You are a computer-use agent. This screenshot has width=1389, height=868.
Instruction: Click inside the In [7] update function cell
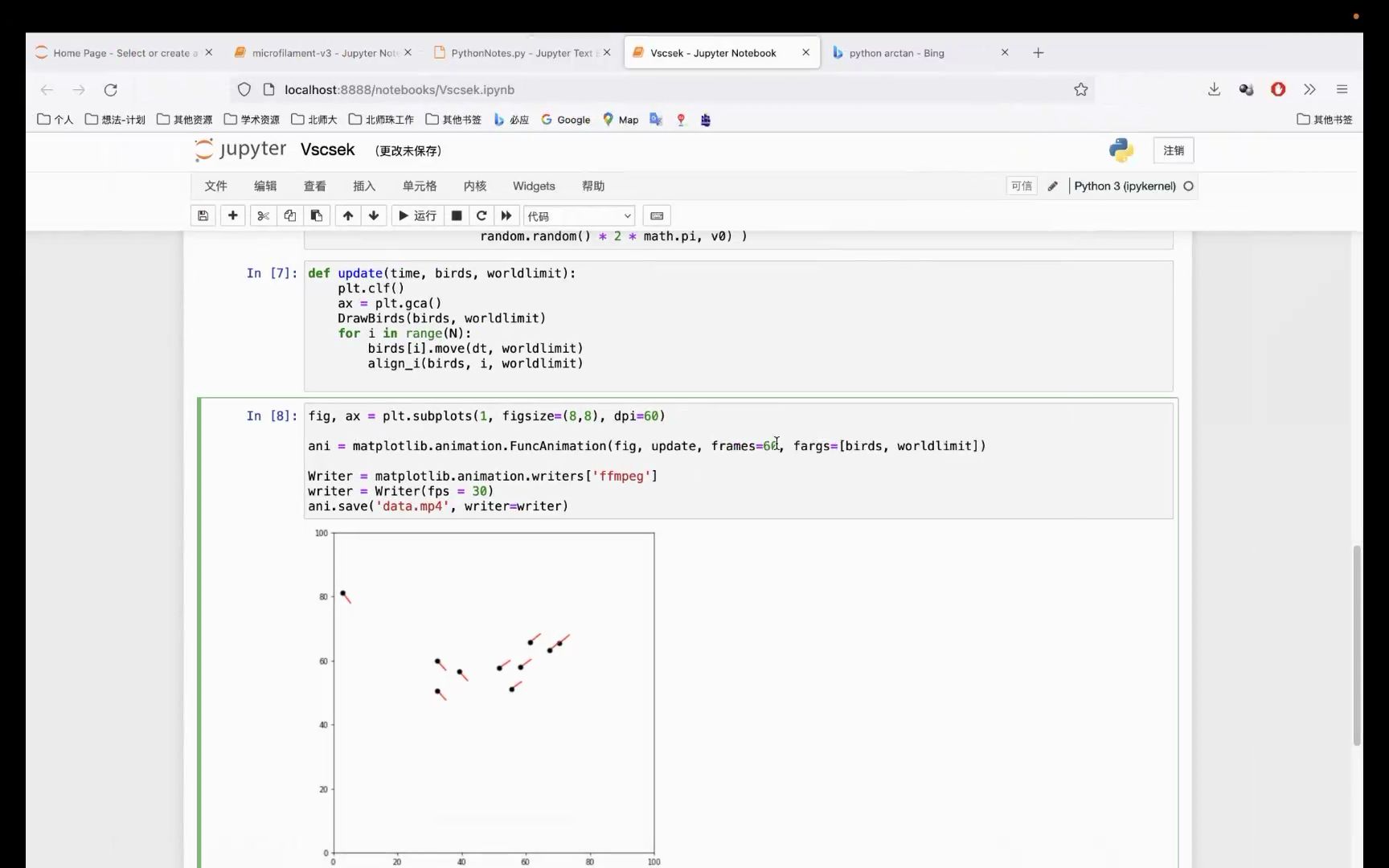click(738, 325)
